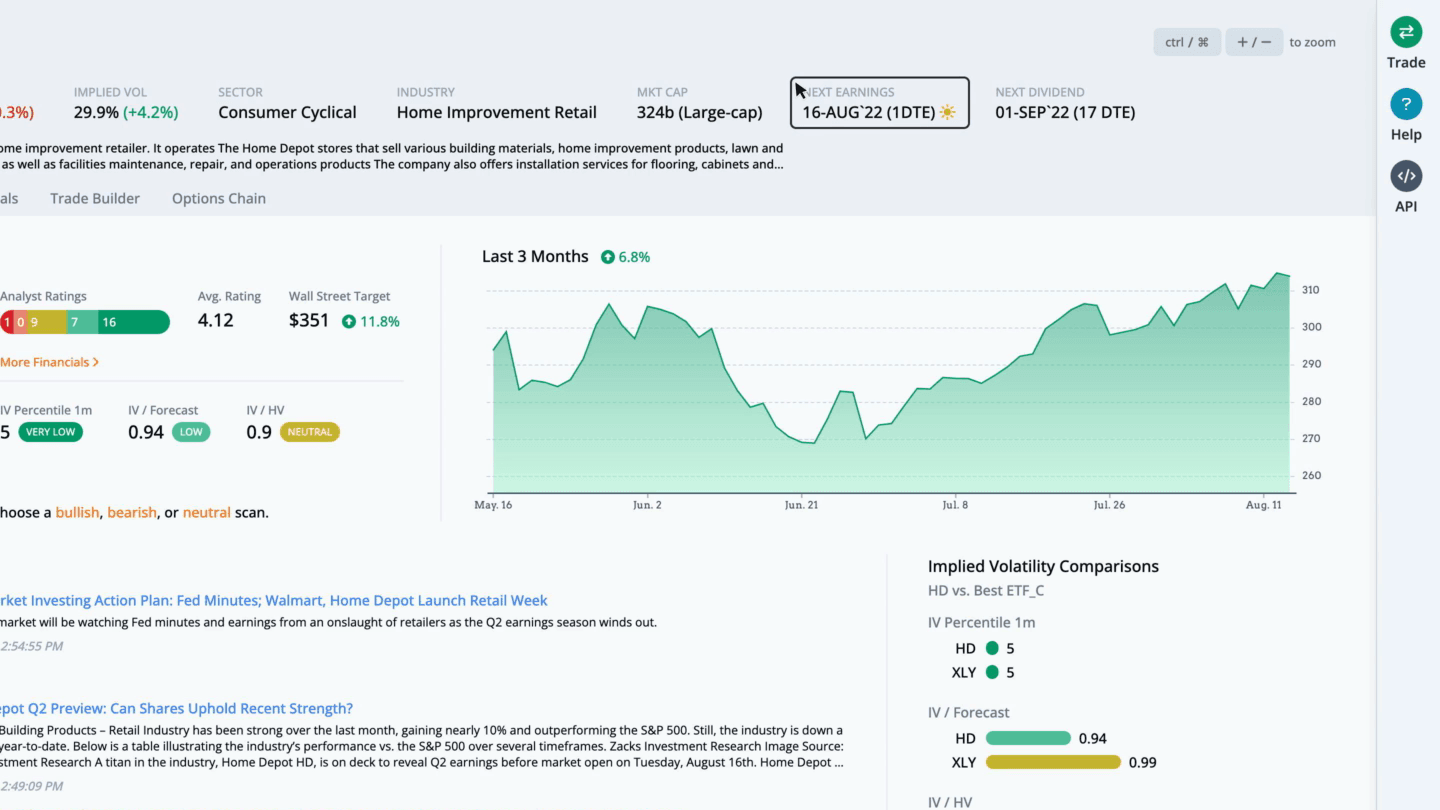Viewport: 1440px width, 810px height.
Task: Click the 2:49:09 PM article timestamp
Action: (31, 786)
